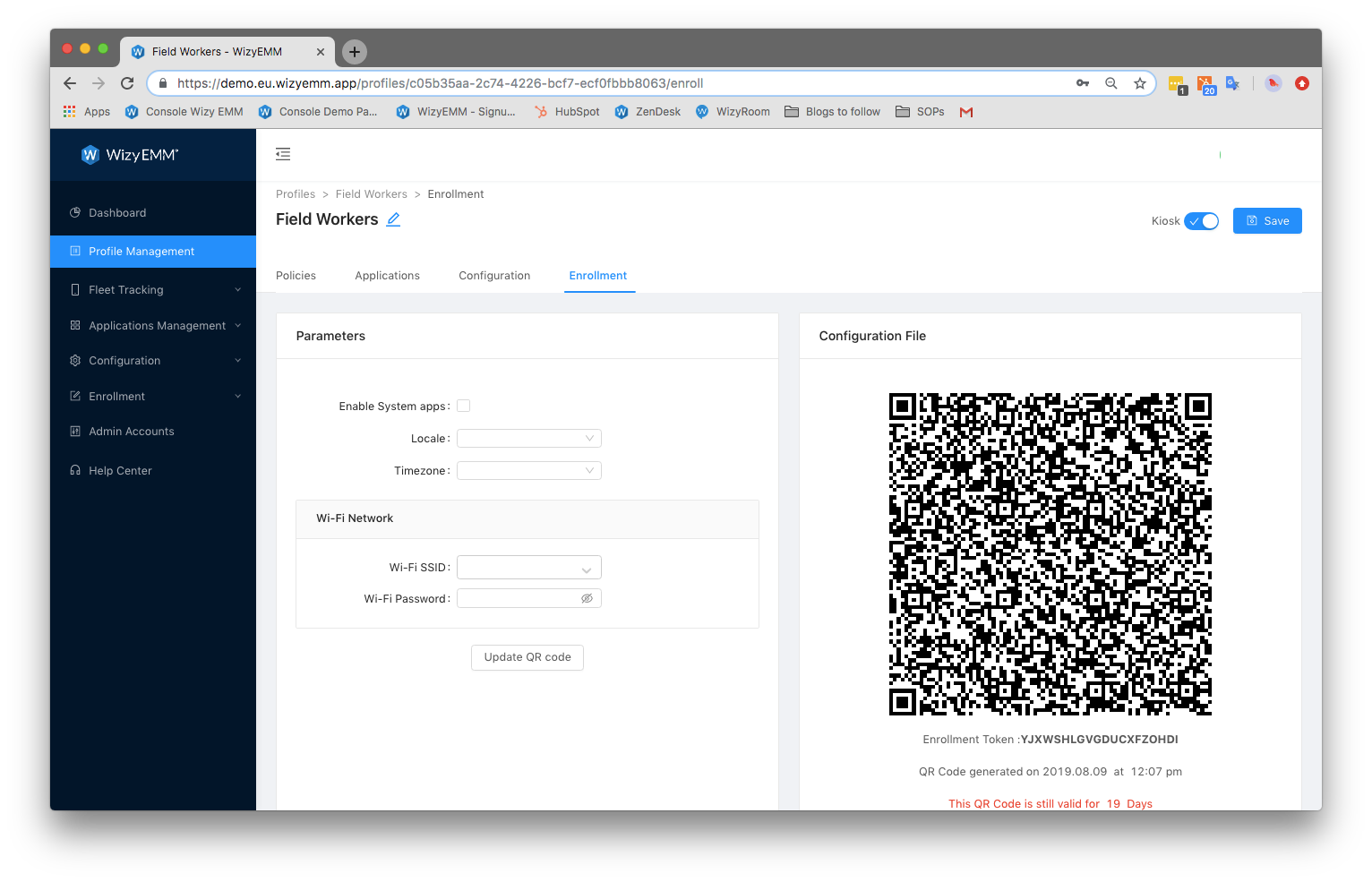Switch to the Applications tab

coord(387,276)
